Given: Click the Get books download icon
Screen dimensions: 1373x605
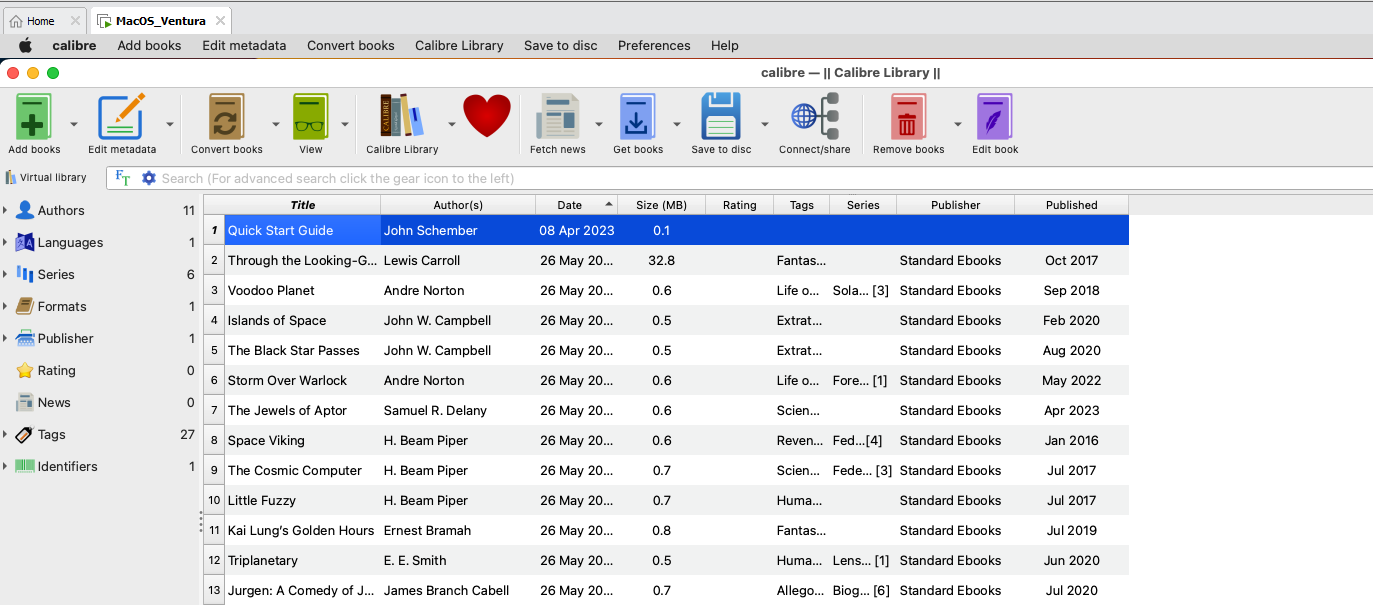Looking at the screenshot, I should coord(637,119).
